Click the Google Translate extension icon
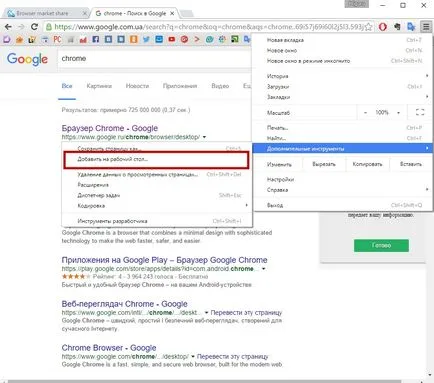The height and width of the screenshot is (383, 434). (411, 27)
